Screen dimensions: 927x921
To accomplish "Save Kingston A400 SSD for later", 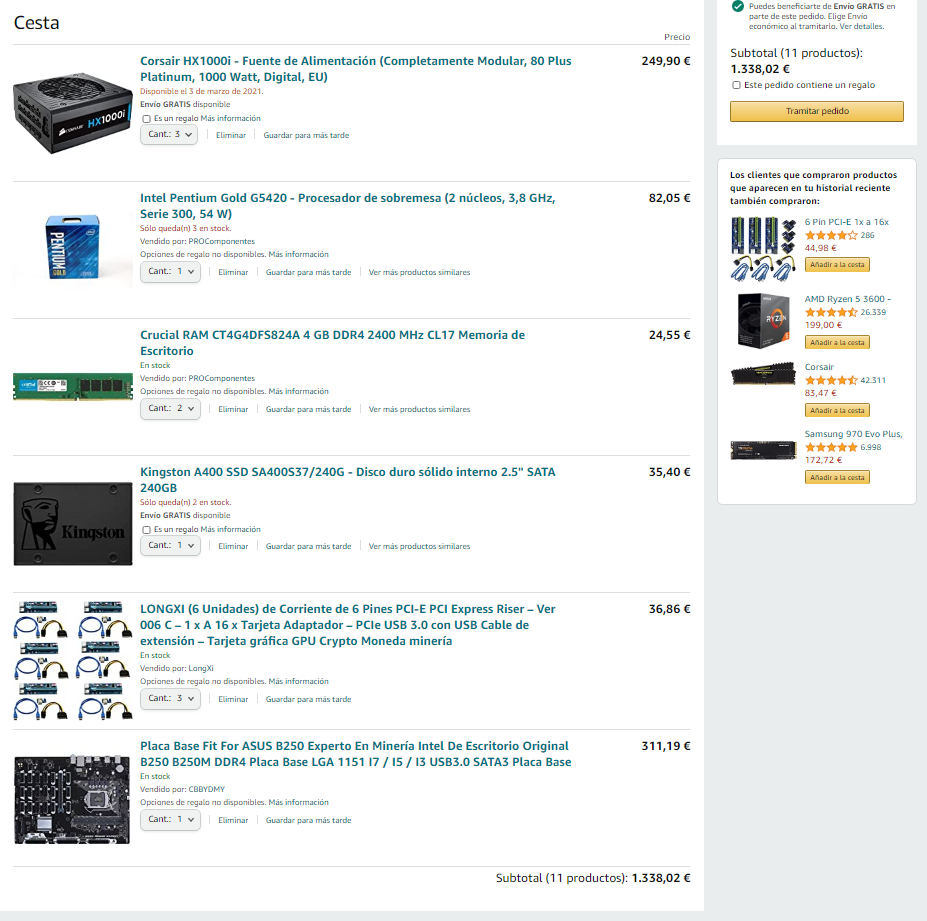I will (309, 546).
